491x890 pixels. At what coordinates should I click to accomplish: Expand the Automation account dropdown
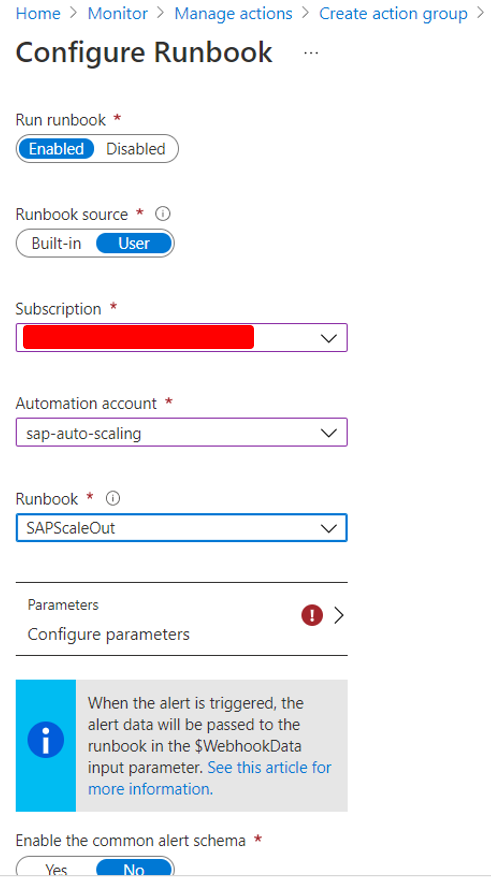pyautogui.click(x=182, y=433)
